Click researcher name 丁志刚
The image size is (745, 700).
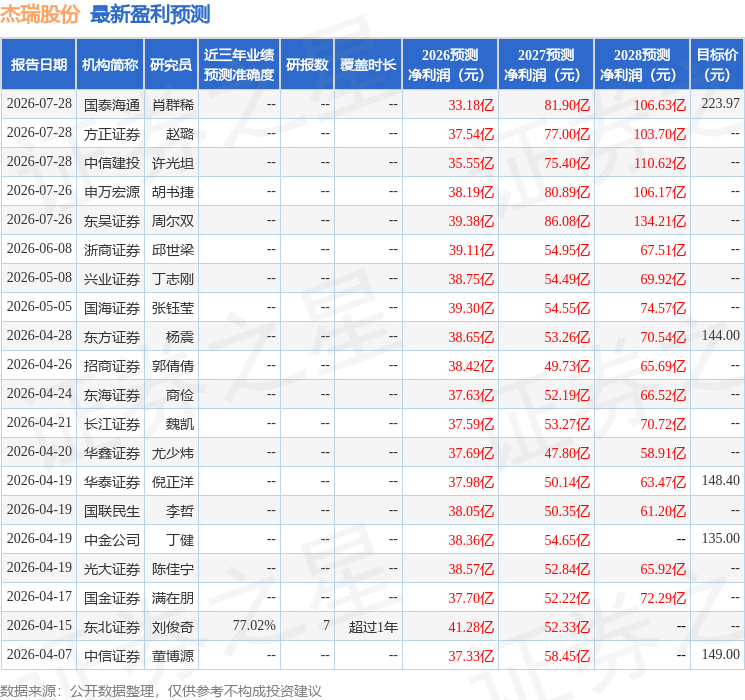173,279
